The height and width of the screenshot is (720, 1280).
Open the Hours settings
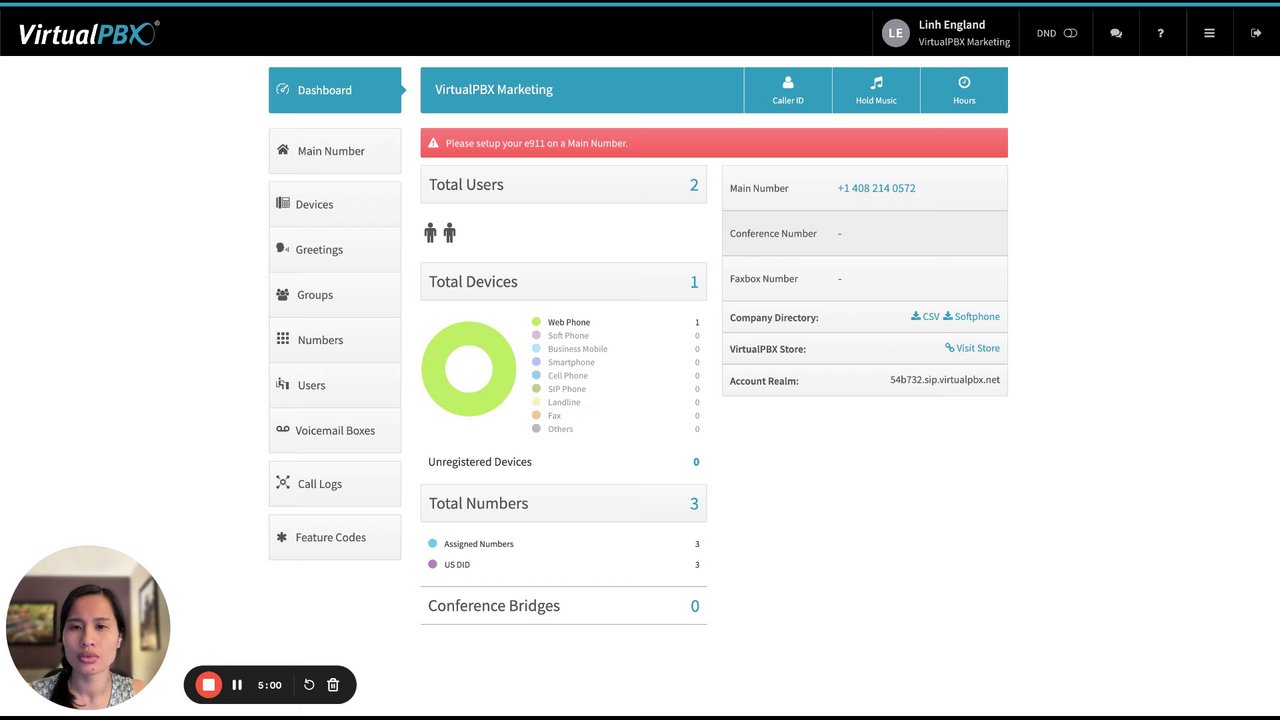[964, 90]
